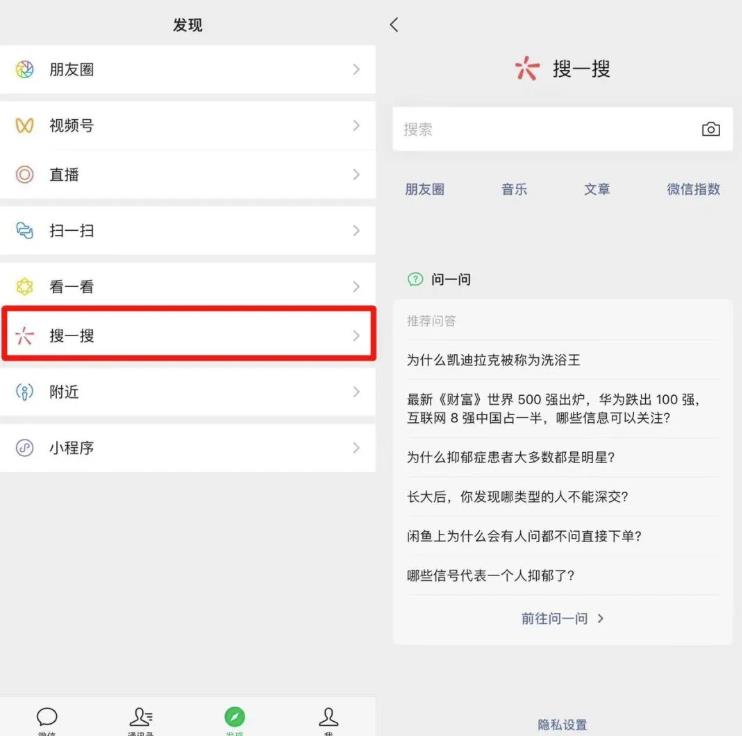Screen dimensions: 742x736
Task: Go back using the top-left arrow
Action: coord(394,25)
